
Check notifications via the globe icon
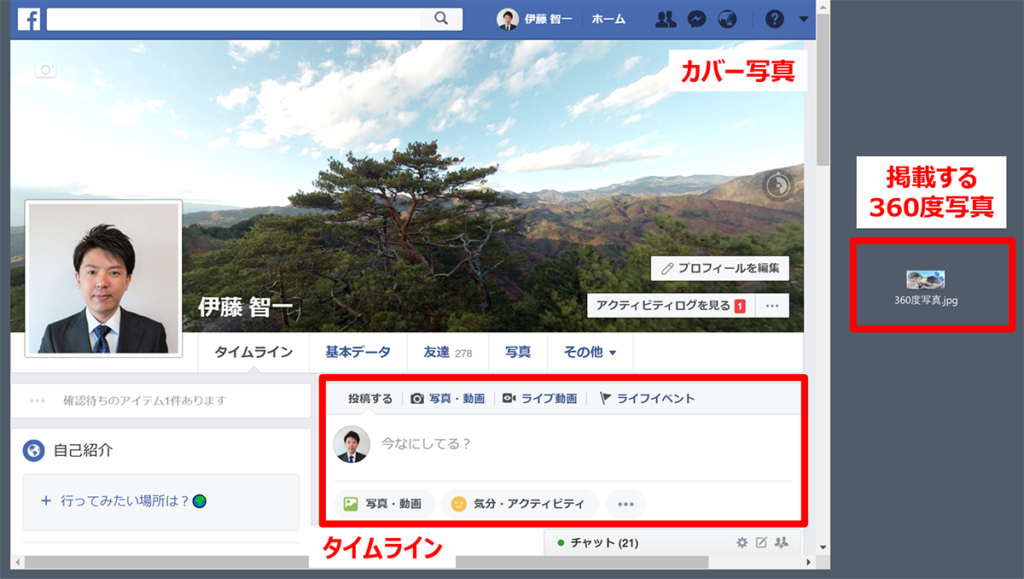[727, 19]
